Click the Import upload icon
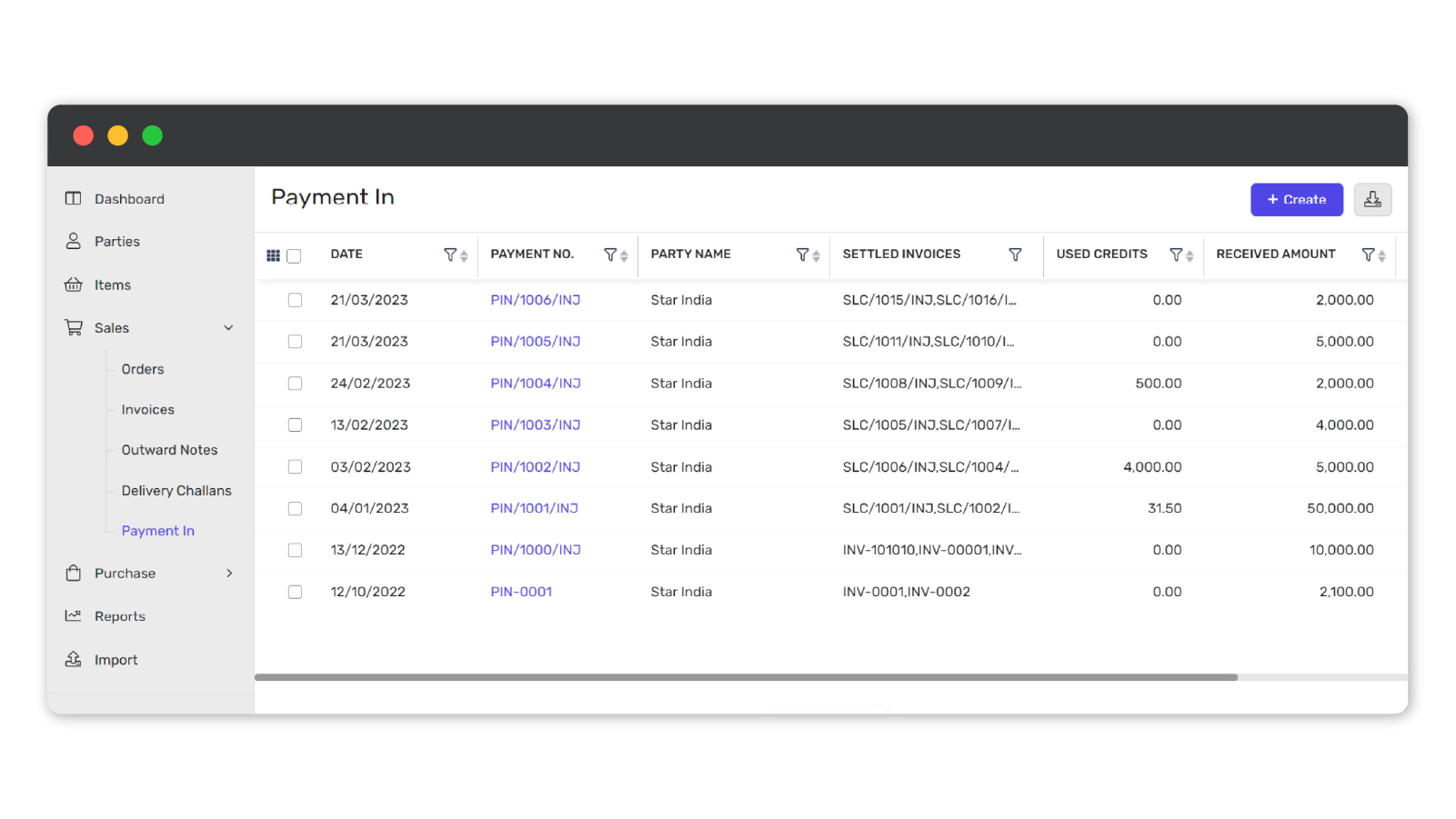This screenshot has height=819, width=1456. [73, 659]
